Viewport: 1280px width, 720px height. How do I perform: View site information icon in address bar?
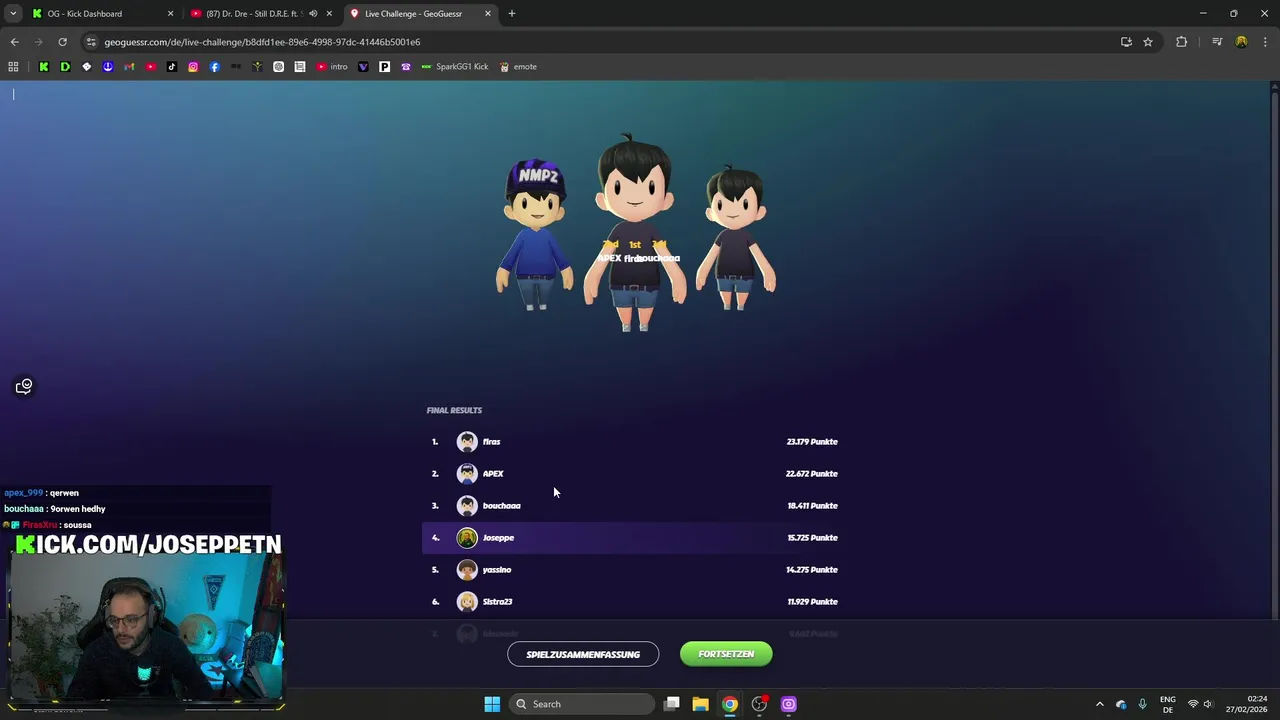pyautogui.click(x=91, y=42)
